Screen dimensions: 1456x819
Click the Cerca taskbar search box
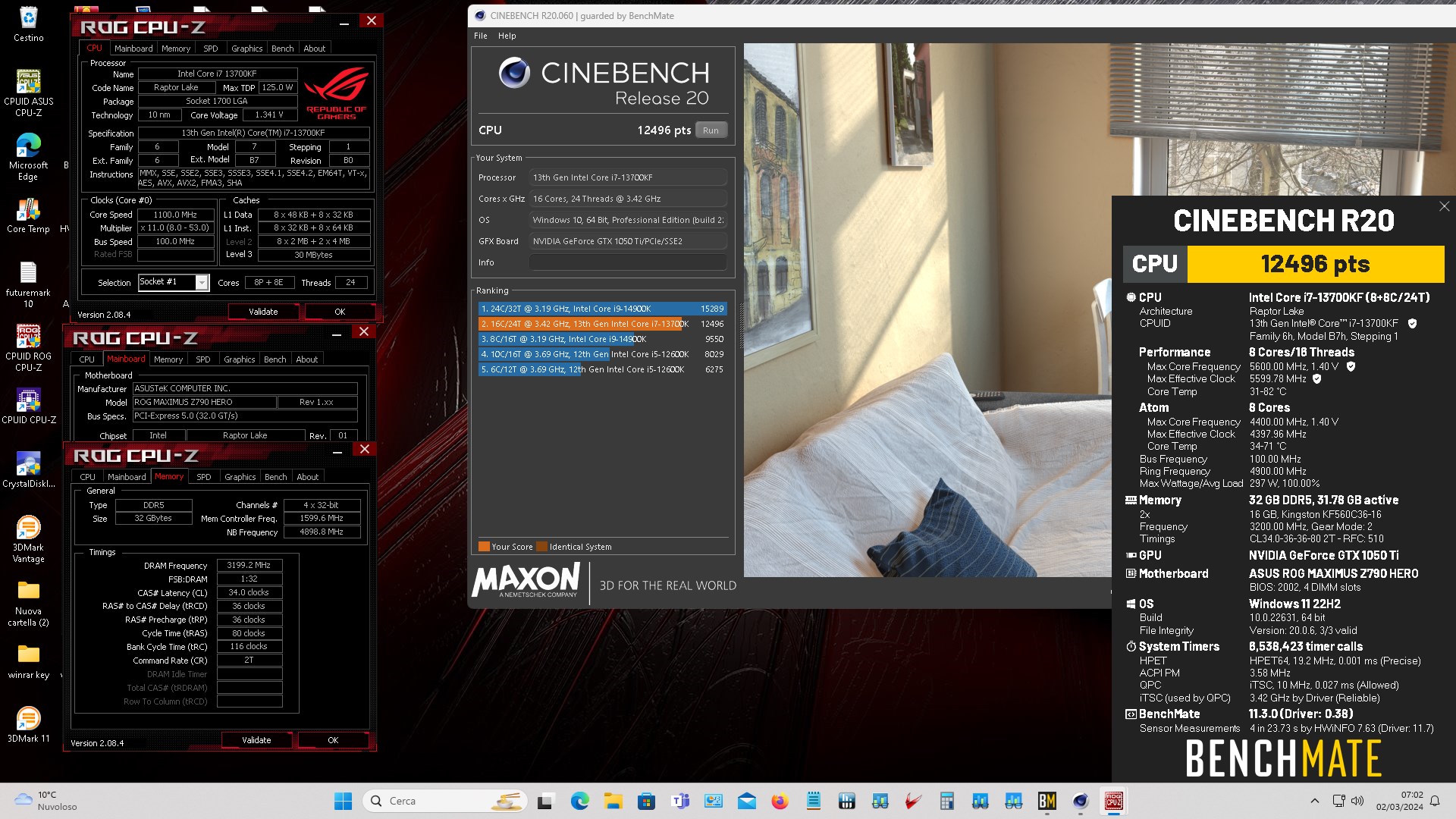446,801
